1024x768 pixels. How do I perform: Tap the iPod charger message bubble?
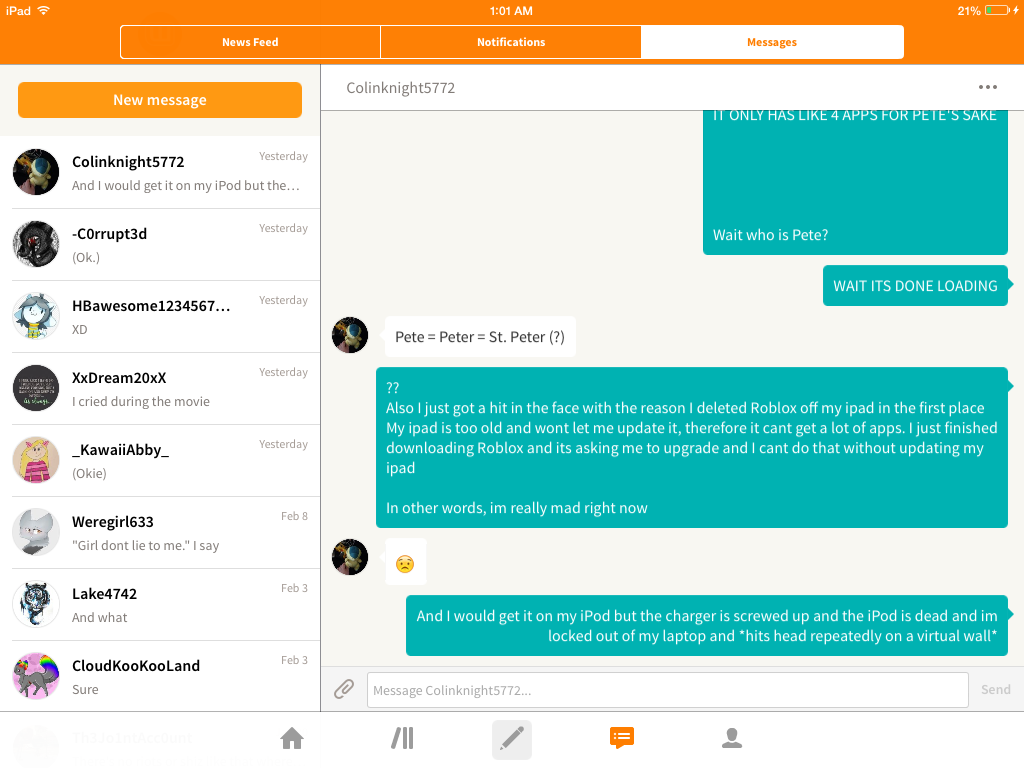[x=707, y=626]
